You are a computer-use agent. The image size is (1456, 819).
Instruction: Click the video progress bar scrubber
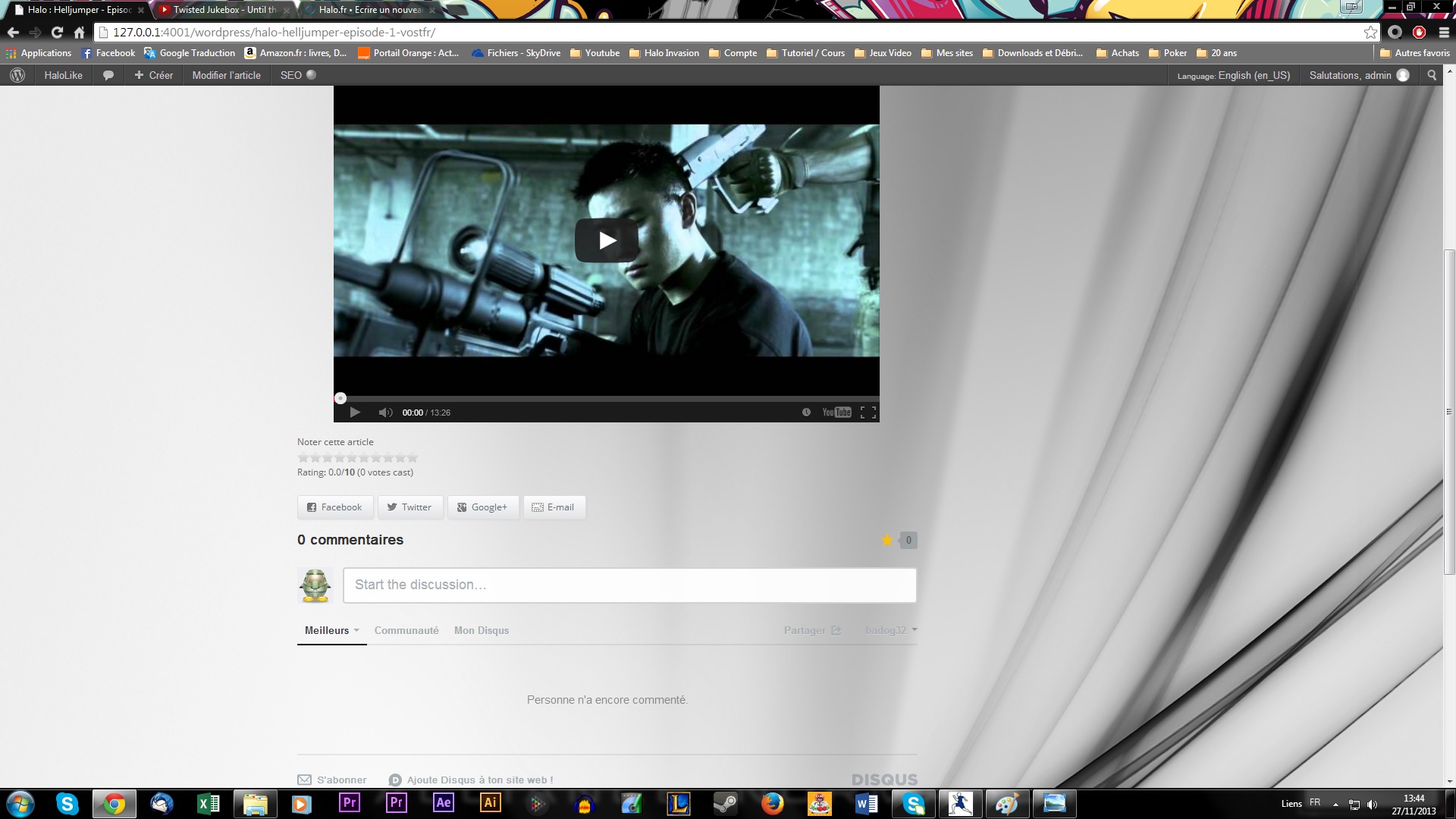click(340, 398)
